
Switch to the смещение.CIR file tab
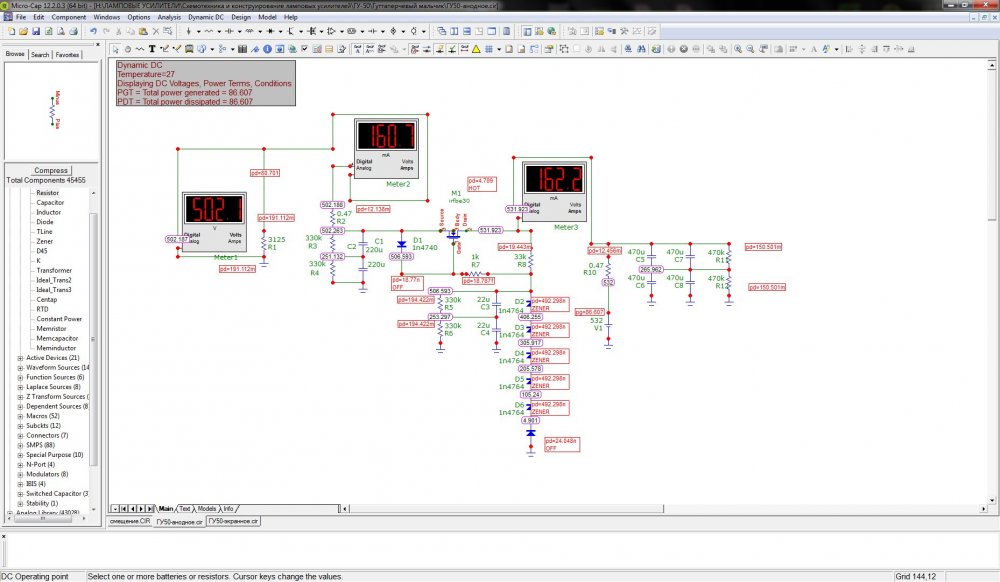click(129, 521)
